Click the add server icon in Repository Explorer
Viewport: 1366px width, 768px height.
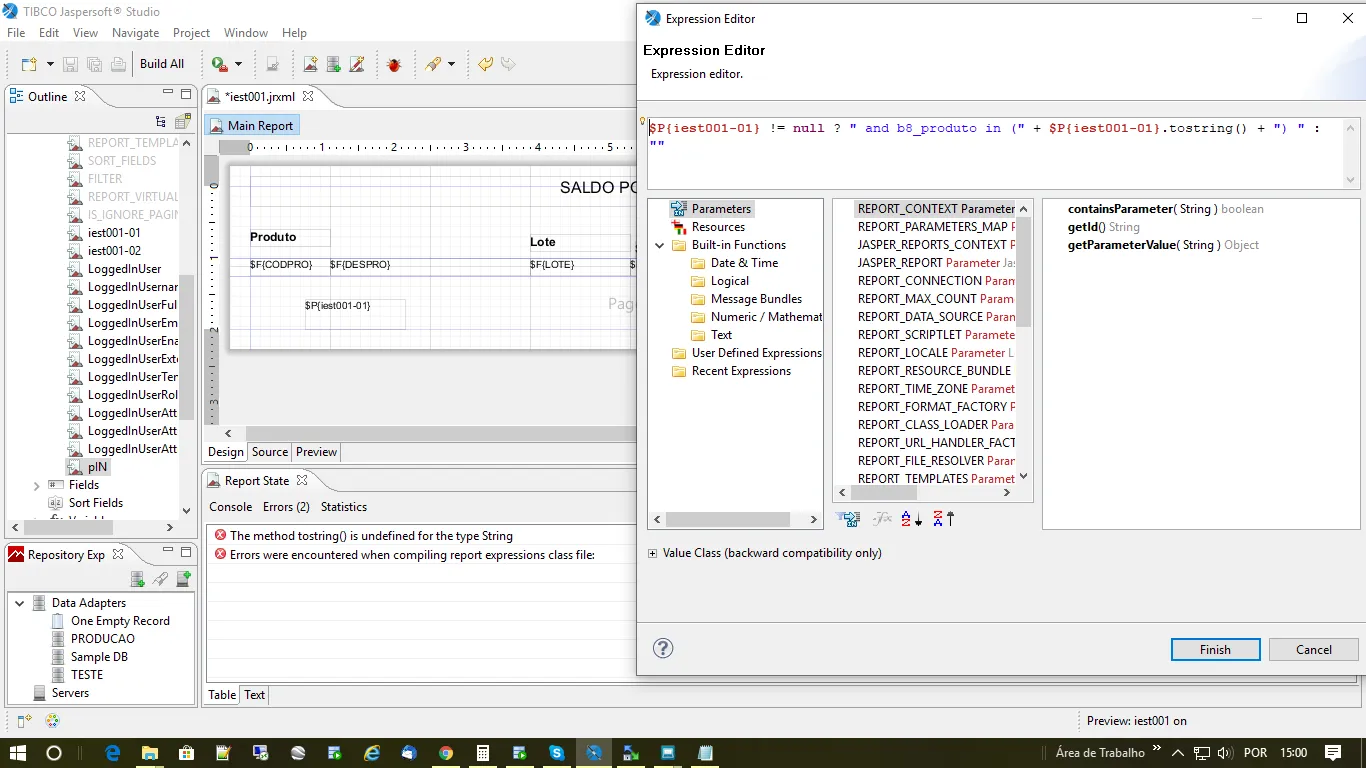pyautogui.click(x=183, y=579)
